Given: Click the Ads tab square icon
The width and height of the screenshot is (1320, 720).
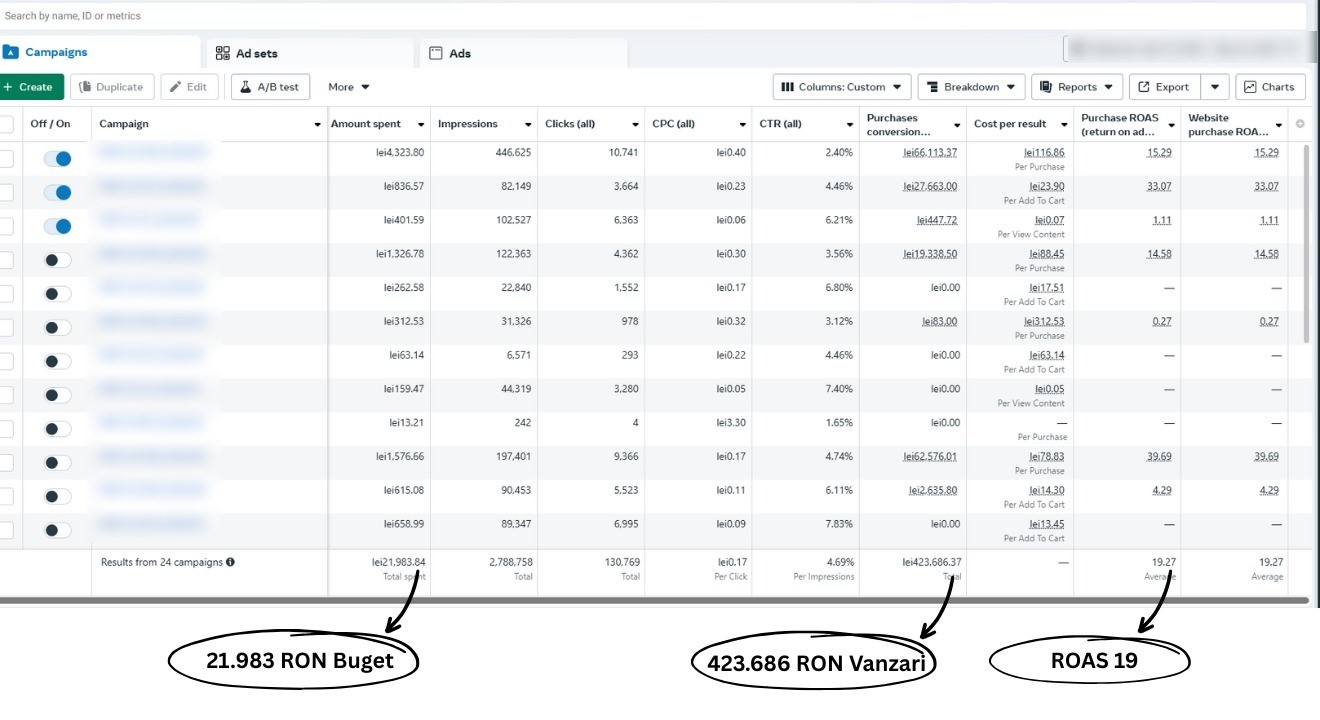Looking at the screenshot, I should pos(436,53).
